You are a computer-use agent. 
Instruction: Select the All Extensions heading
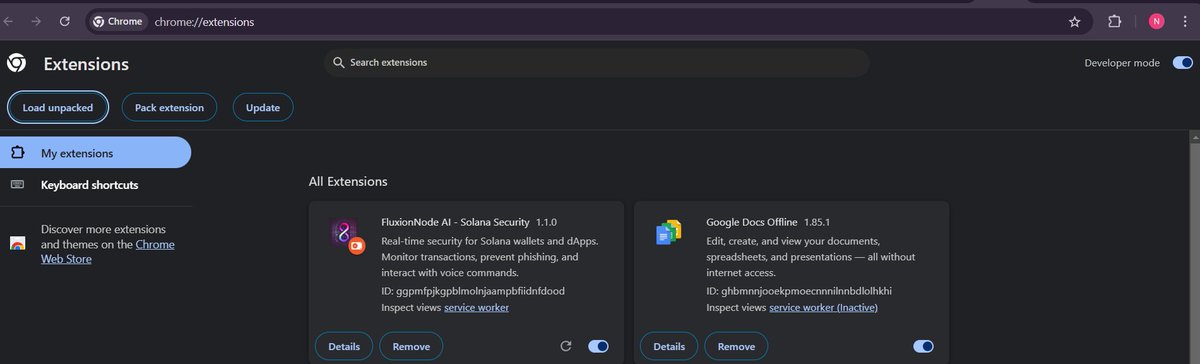(x=348, y=181)
